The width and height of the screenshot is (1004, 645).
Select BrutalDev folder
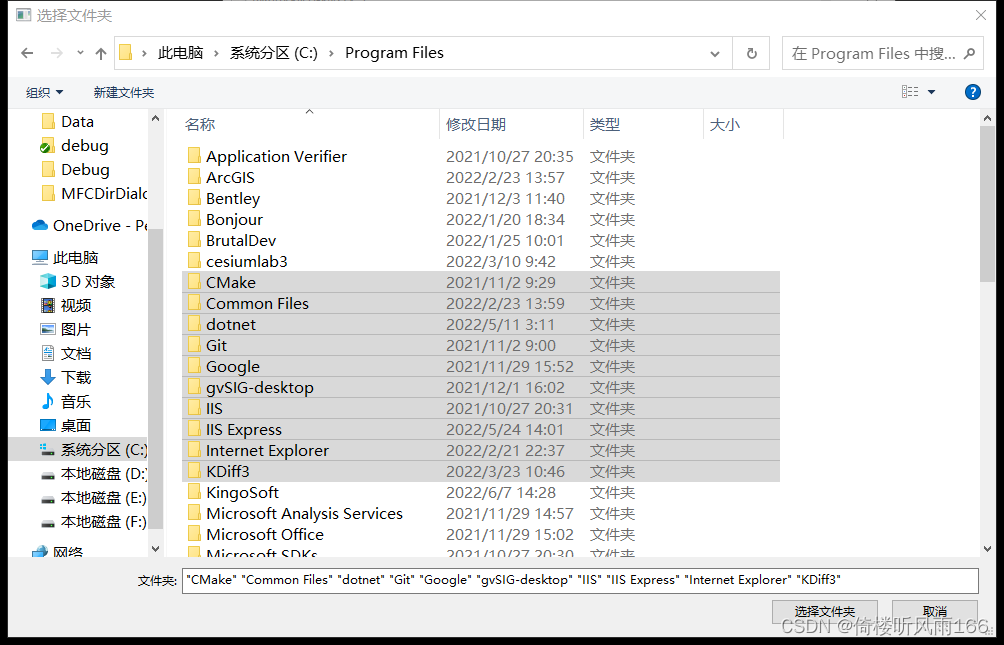[241, 241]
